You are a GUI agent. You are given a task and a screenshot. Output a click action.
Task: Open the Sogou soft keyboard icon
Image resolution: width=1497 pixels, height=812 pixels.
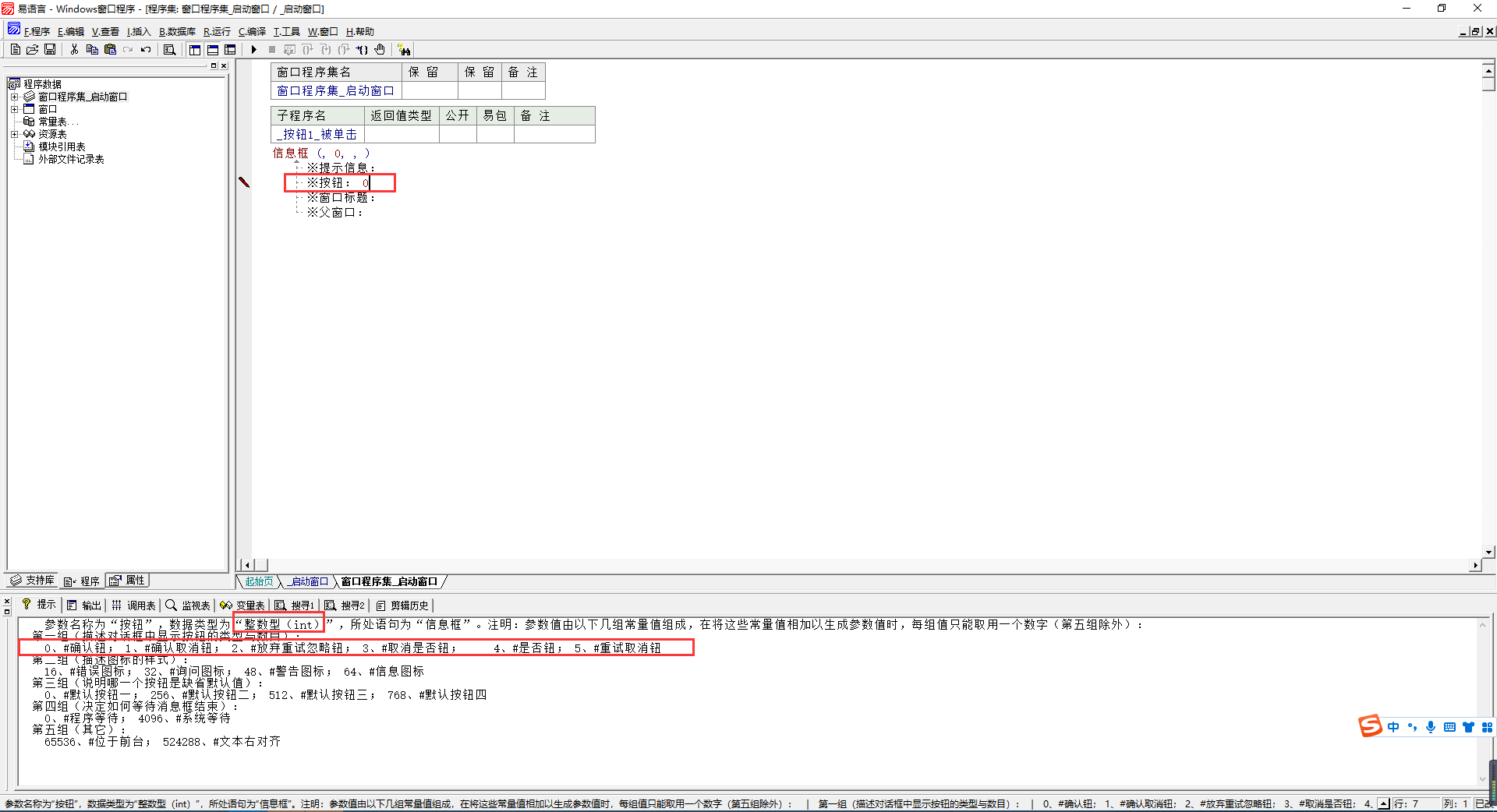pos(1449,727)
